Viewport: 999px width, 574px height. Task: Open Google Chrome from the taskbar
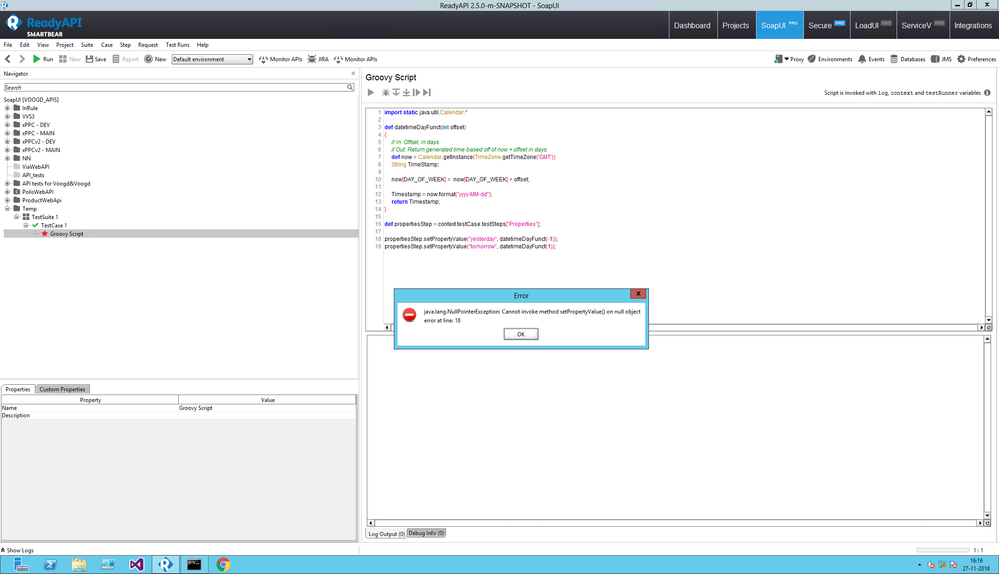[x=223, y=565]
